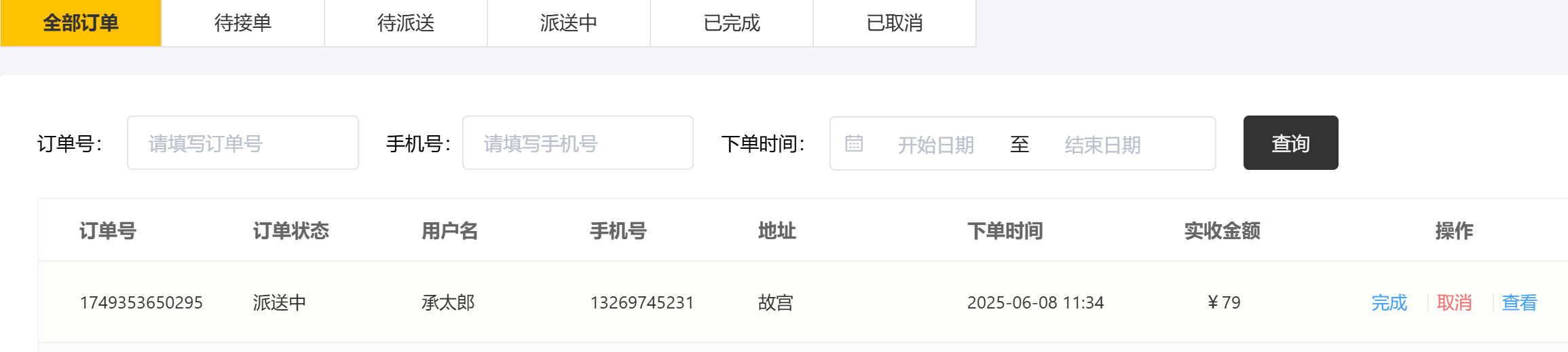1568x352 pixels.
Task: Go to the 派送中 tab
Action: click(569, 23)
